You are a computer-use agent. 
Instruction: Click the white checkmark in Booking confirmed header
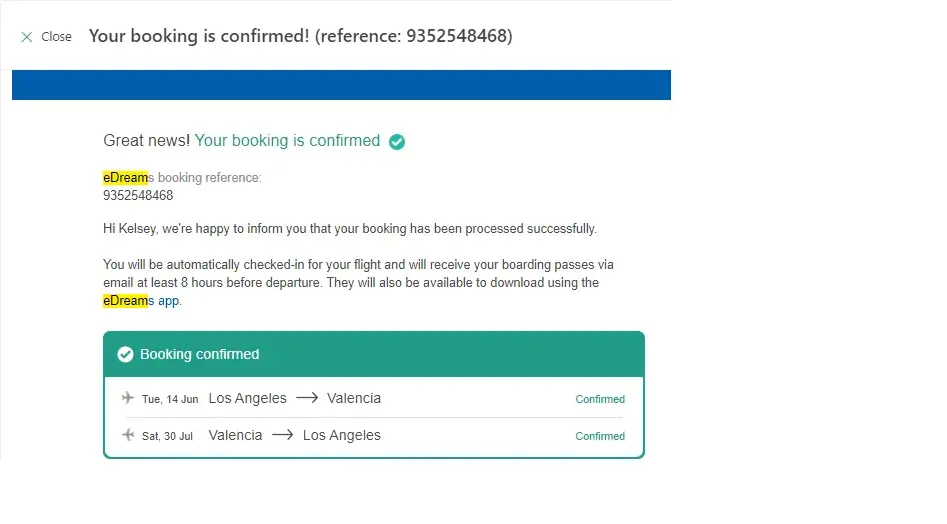point(125,354)
